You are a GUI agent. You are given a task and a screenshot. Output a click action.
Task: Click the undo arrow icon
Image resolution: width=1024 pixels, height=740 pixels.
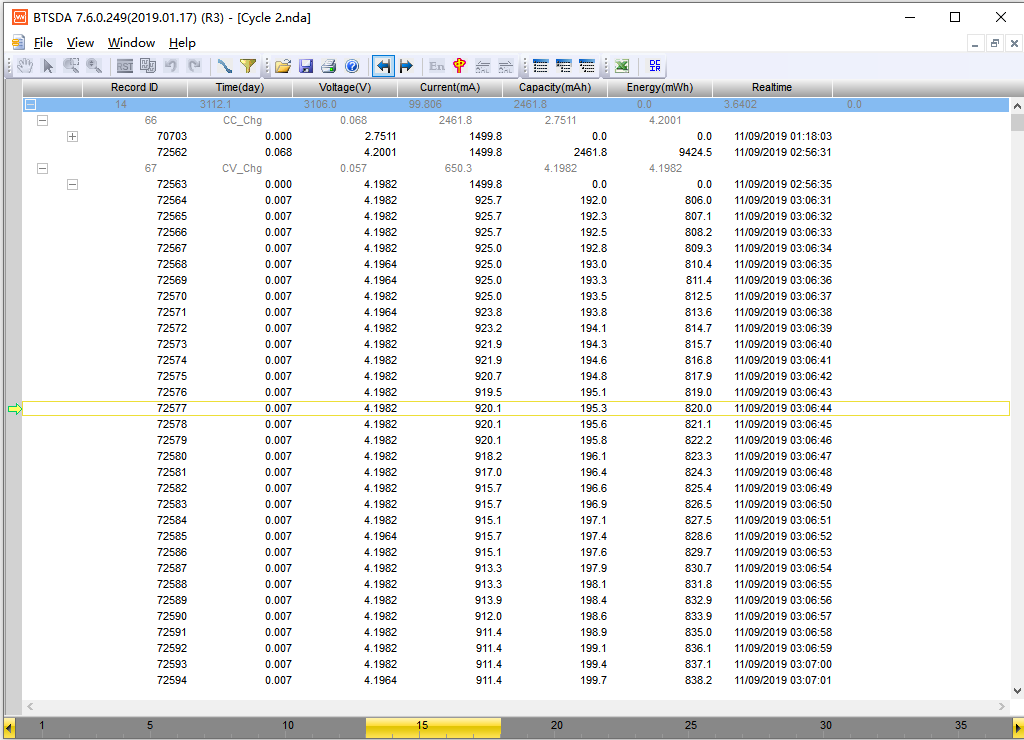point(171,66)
